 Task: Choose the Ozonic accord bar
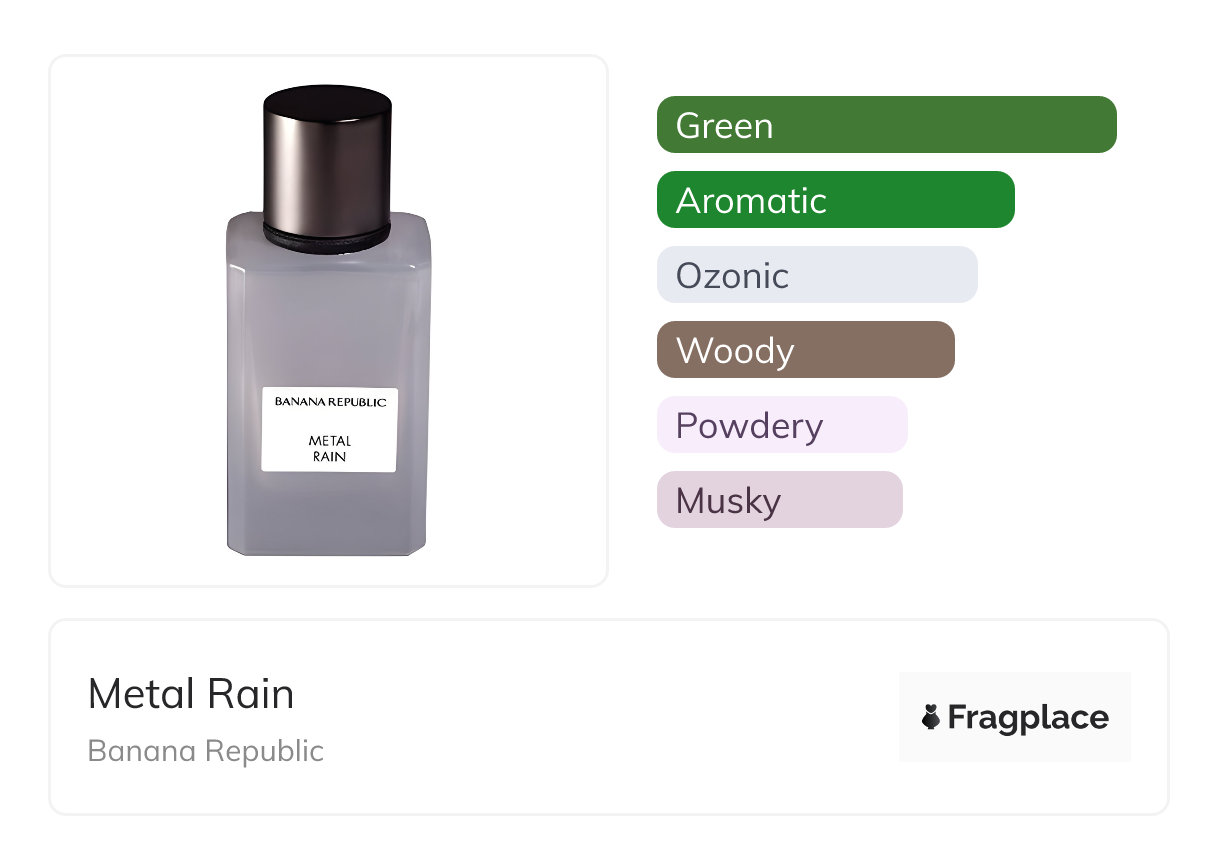pyautogui.click(x=817, y=275)
